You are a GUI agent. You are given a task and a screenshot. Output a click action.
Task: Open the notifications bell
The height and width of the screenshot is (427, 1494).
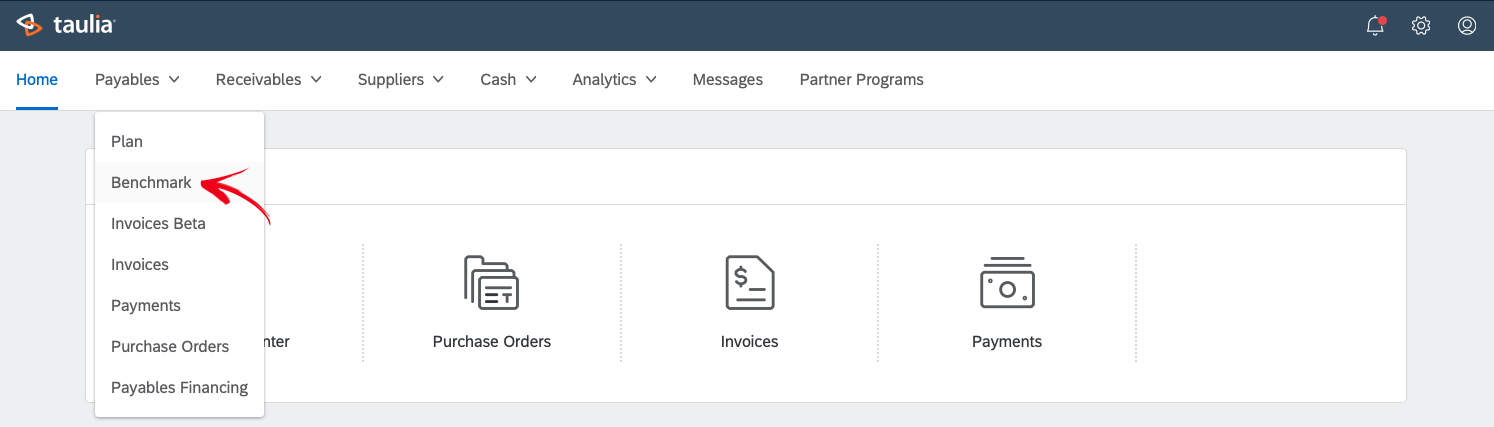pos(1375,26)
